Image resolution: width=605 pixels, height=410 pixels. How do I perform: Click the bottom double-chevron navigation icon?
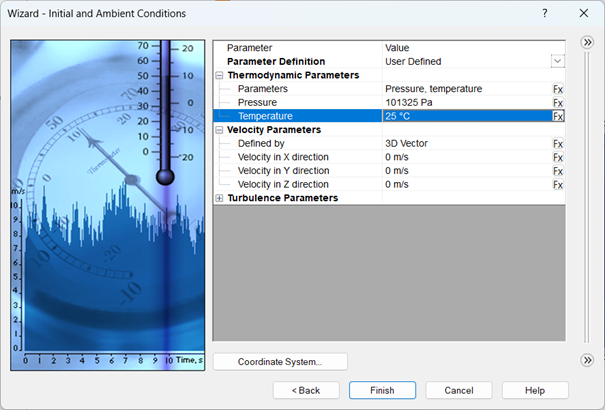(x=587, y=360)
